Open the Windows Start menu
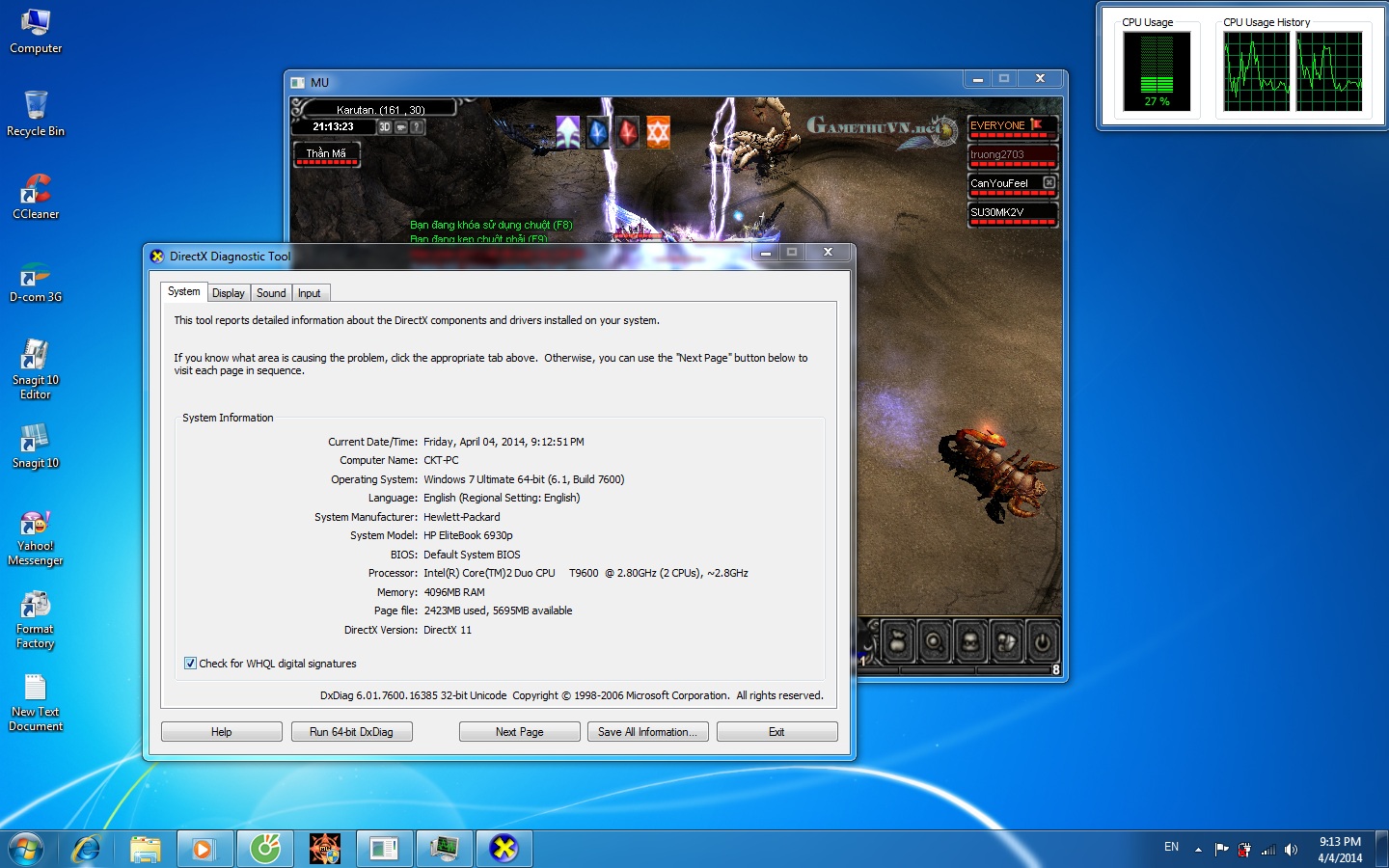 pos(26,849)
